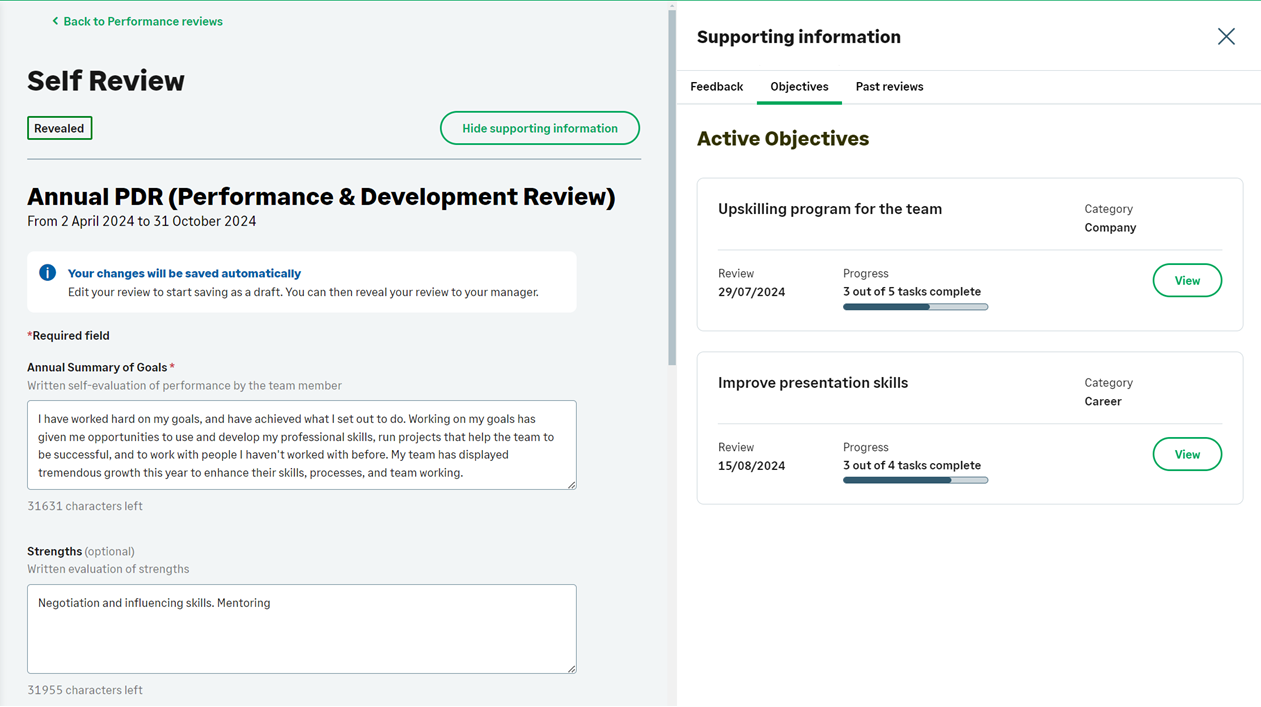Click scrollbar up arrow at top
Viewport: 1261px width, 707px height.
[x=672, y=6]
